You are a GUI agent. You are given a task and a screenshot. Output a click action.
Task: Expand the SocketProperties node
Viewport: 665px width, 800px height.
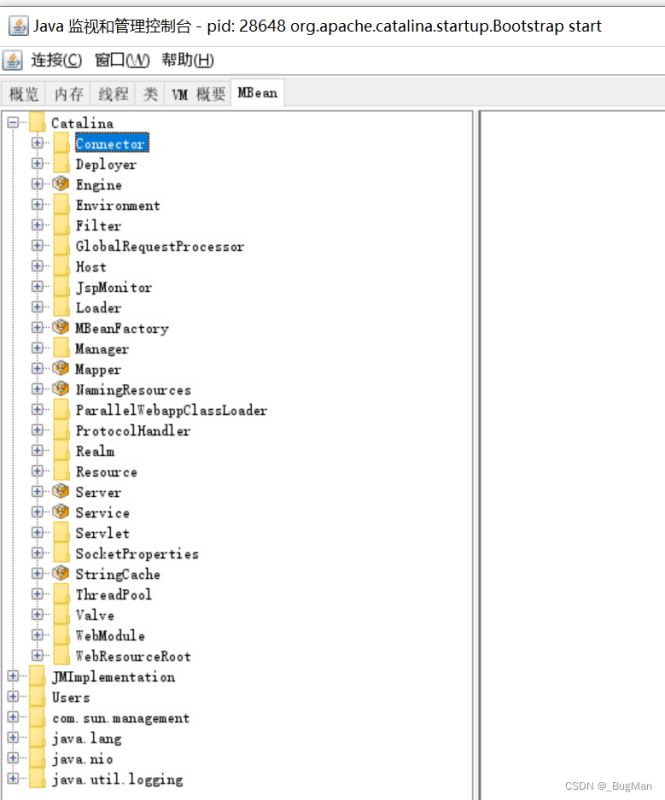(x=37, y=553)
